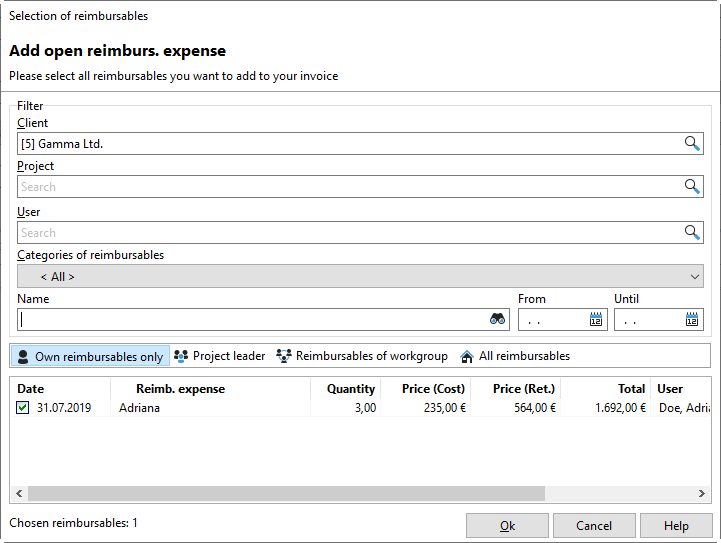Click the horizontal scrollbar thumb in table
The height and width of the screenshot is (543, 721).
click(285, 494)
